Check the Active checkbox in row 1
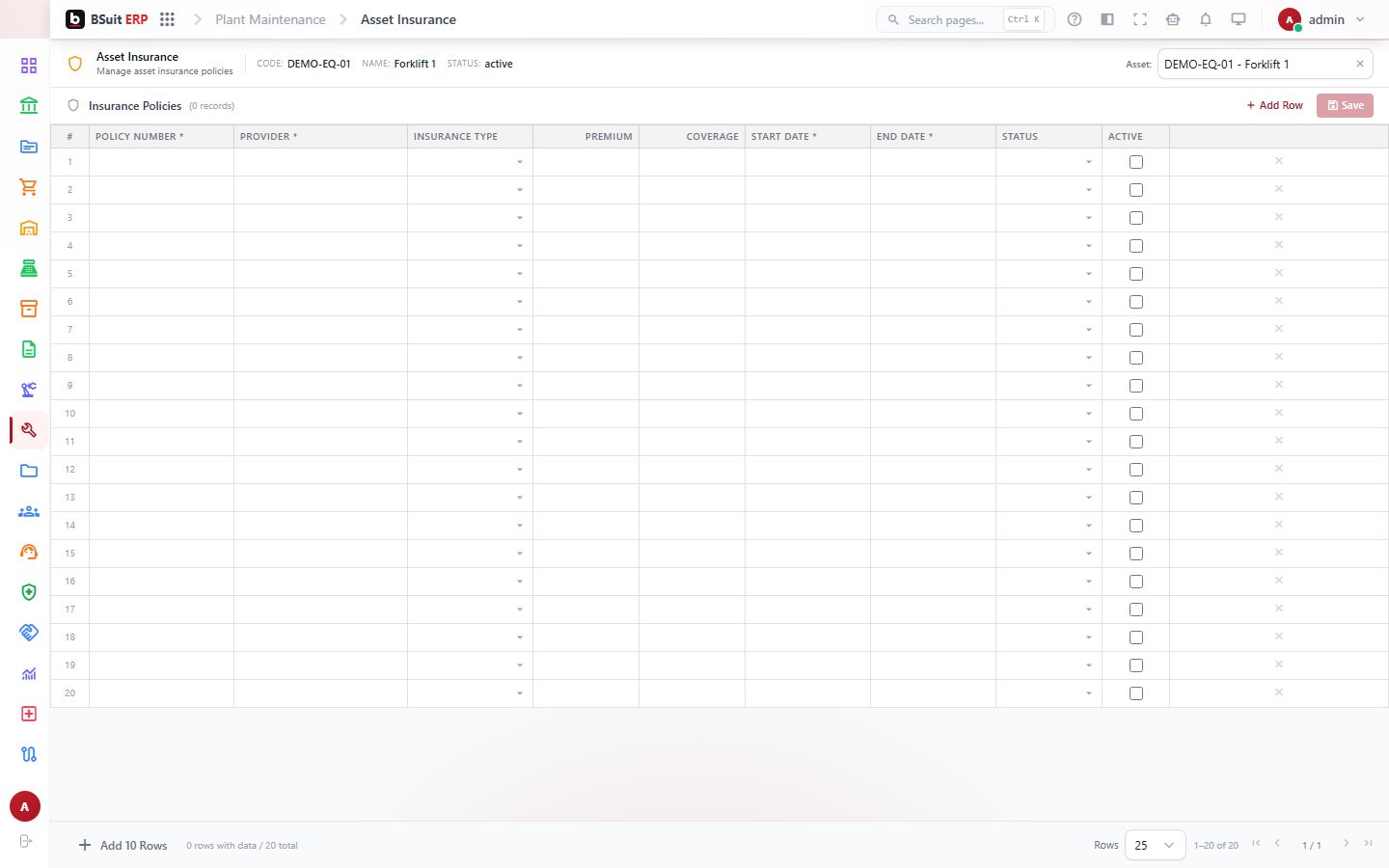The image size is (1389, 868). point(1136,162)
